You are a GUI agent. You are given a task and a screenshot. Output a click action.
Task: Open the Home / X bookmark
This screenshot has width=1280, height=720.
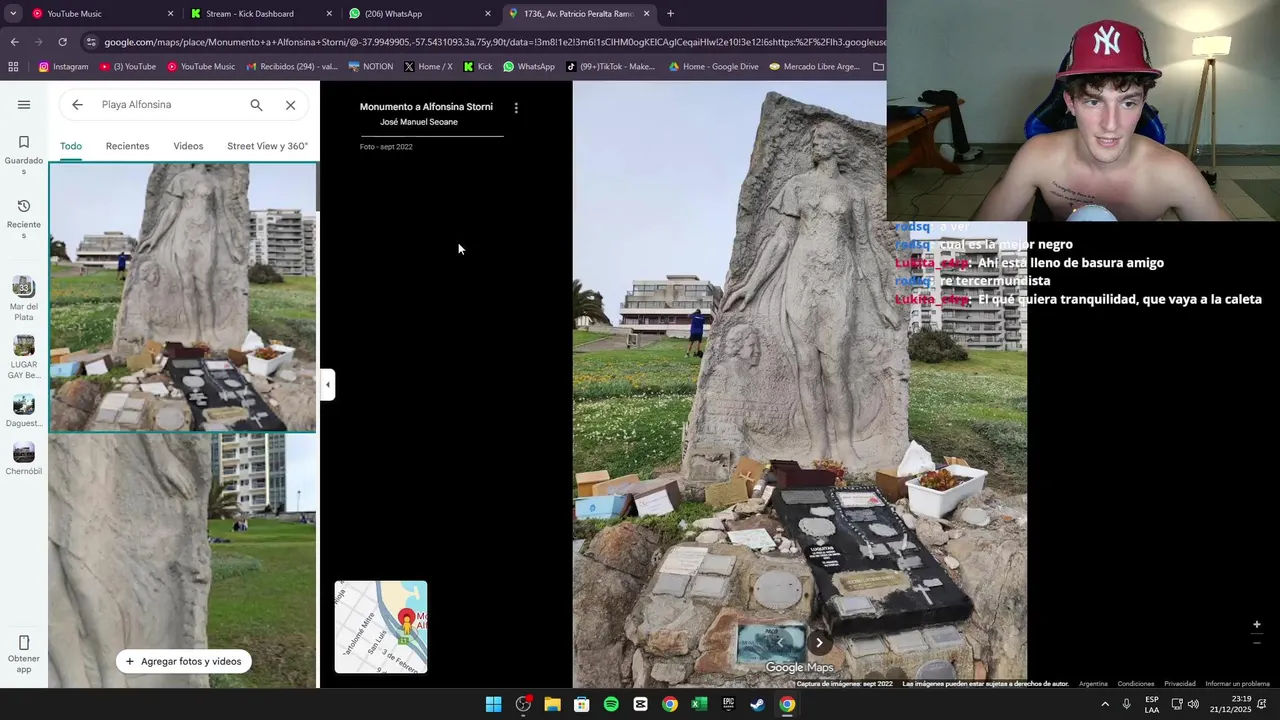tap(428, 67)
